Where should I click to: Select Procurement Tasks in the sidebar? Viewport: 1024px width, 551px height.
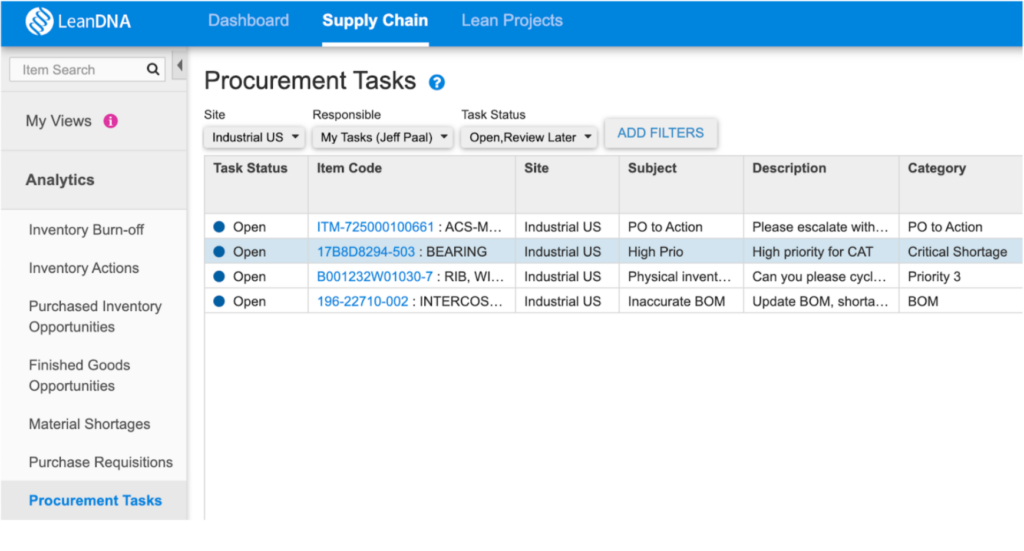click(95, 500)
